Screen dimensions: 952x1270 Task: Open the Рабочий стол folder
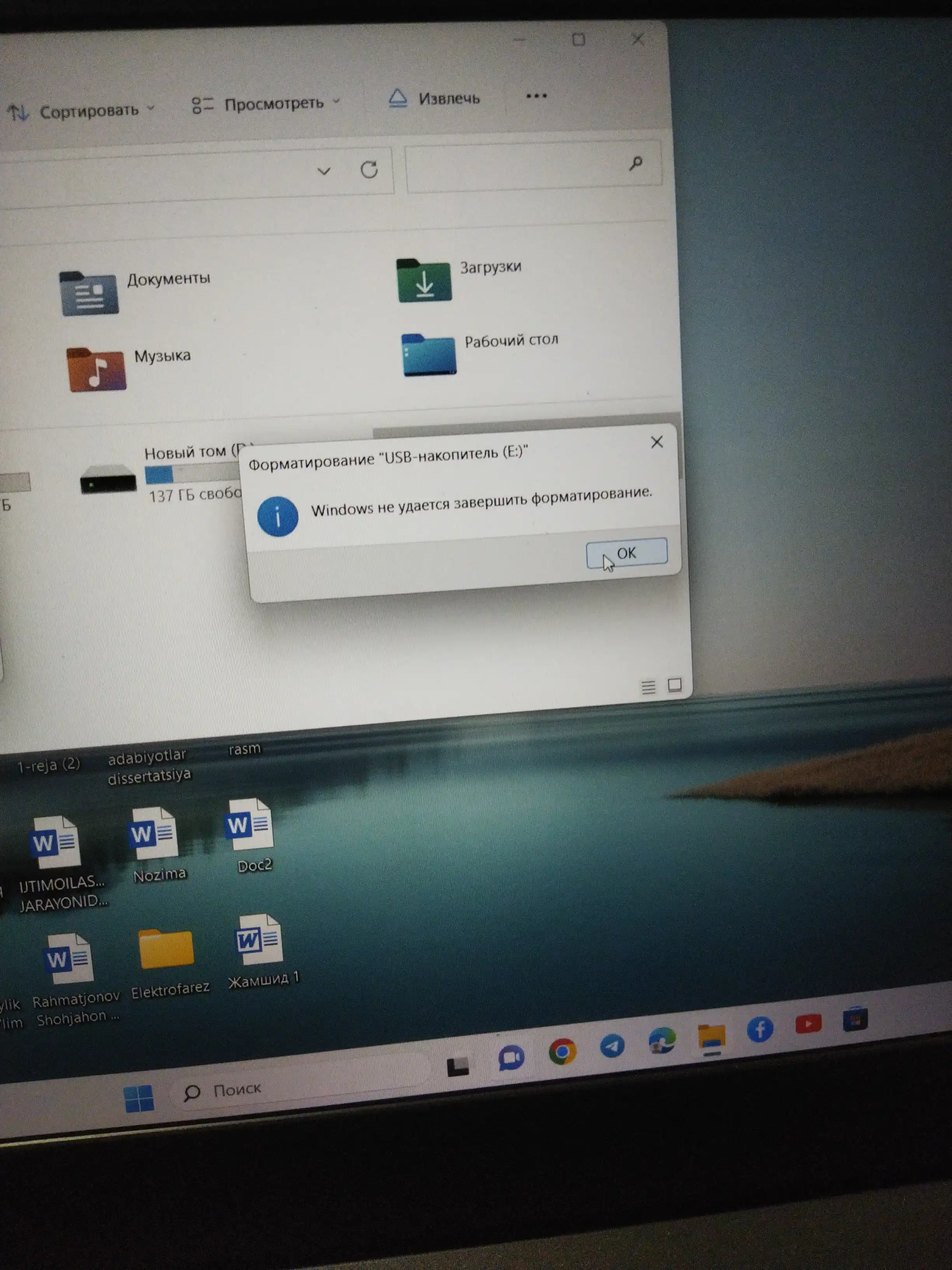[x=480, y=354]
